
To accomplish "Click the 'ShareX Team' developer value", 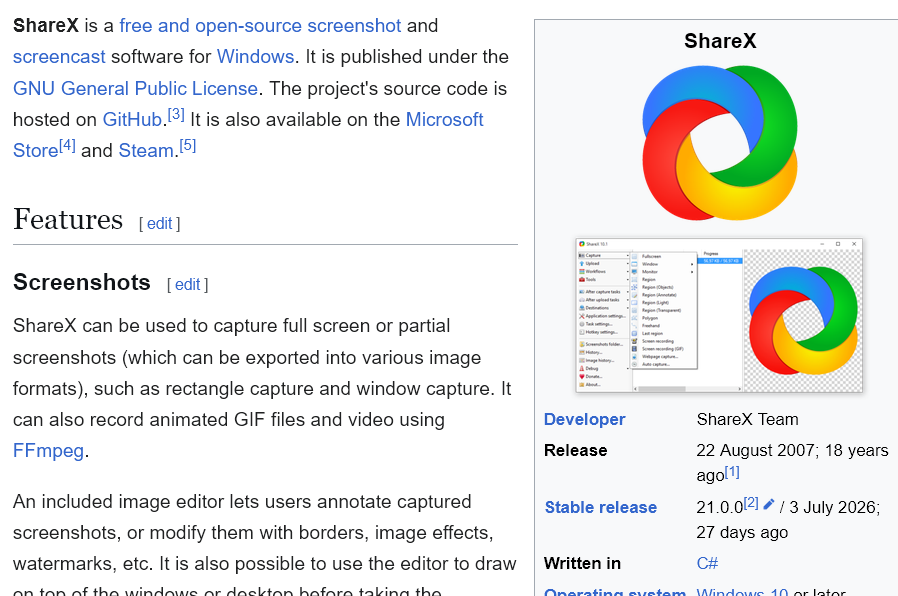I will [747, 419].
